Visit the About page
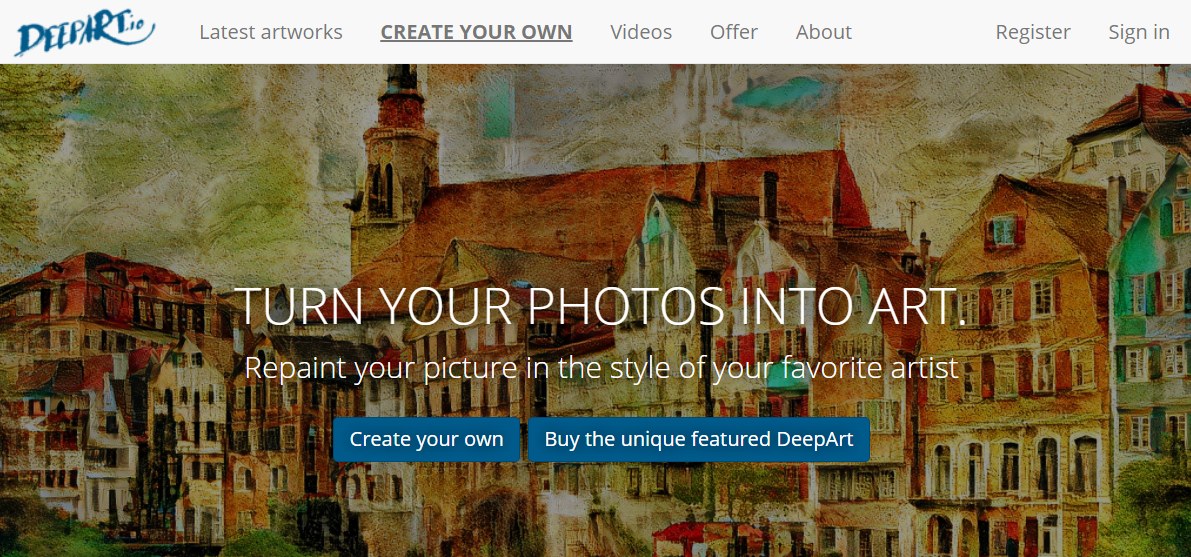Viewport: 1191px width, 557px height. tap(823, 32)
